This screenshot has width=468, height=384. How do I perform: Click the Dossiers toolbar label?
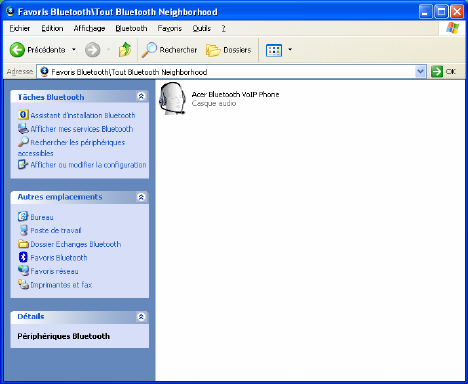click(x=237, y=50)
